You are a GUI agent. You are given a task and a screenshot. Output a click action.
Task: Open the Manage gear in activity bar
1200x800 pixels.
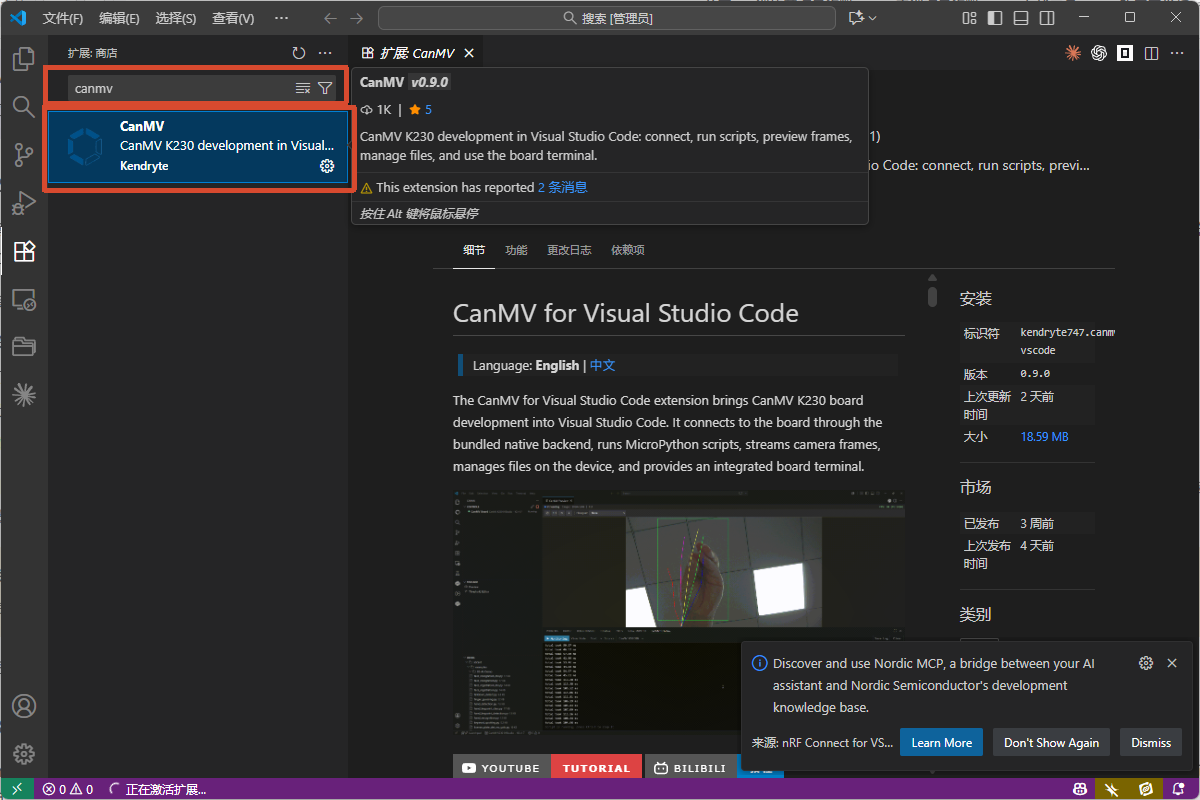tap(24, 754)
